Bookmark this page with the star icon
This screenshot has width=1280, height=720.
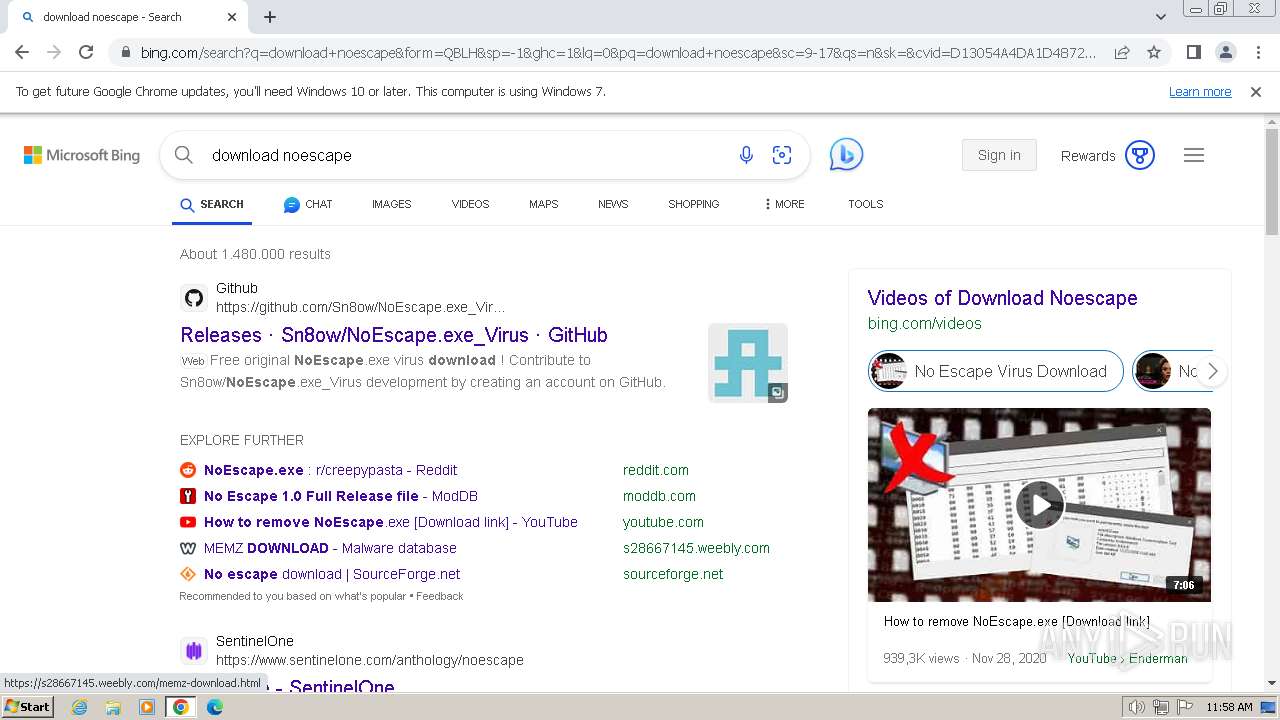[x=1154, y=52]
